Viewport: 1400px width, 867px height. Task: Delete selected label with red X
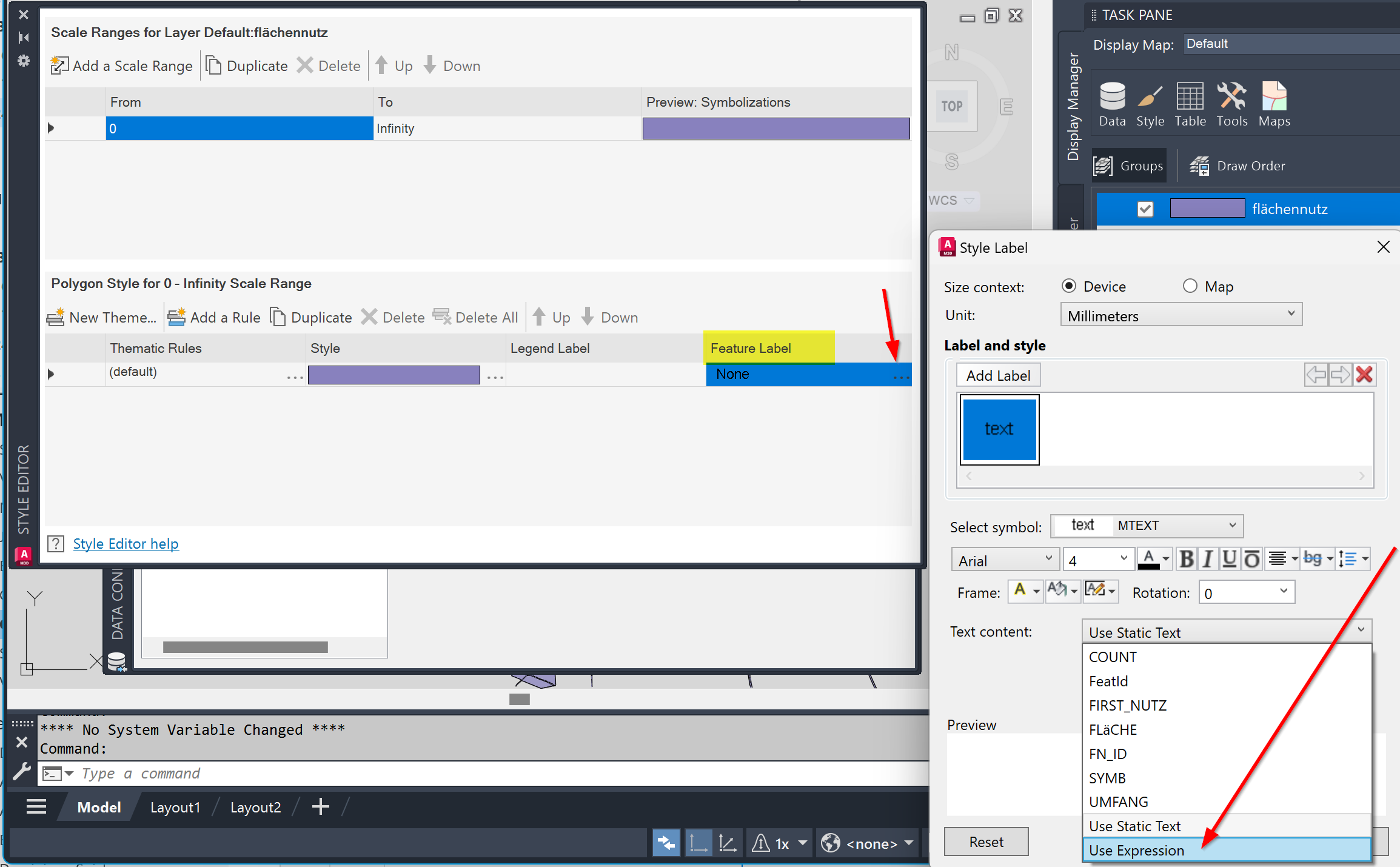coord(1364,375)
